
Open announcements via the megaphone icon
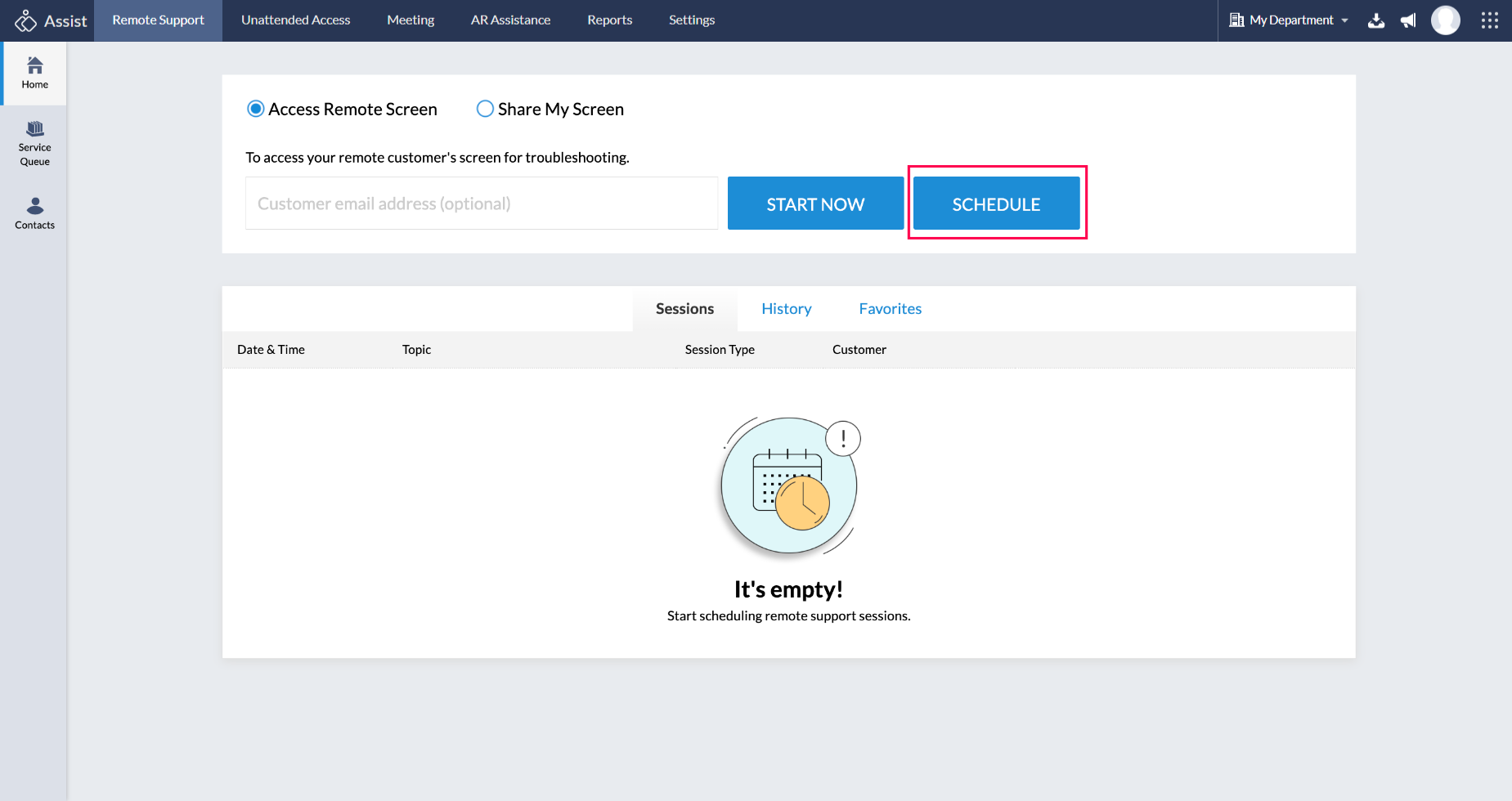coord(1408,20)
